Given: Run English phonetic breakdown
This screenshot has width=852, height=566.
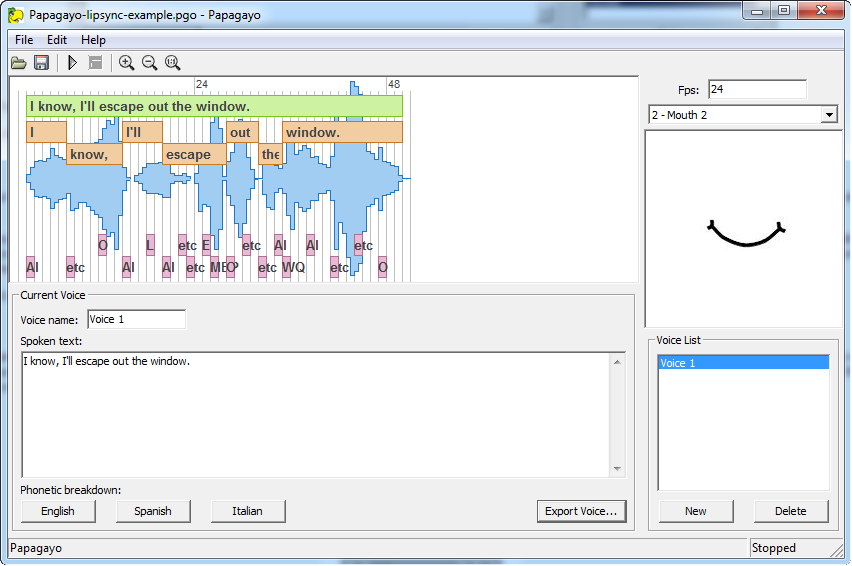Looking at the screenshot, I should pos(58,511).
